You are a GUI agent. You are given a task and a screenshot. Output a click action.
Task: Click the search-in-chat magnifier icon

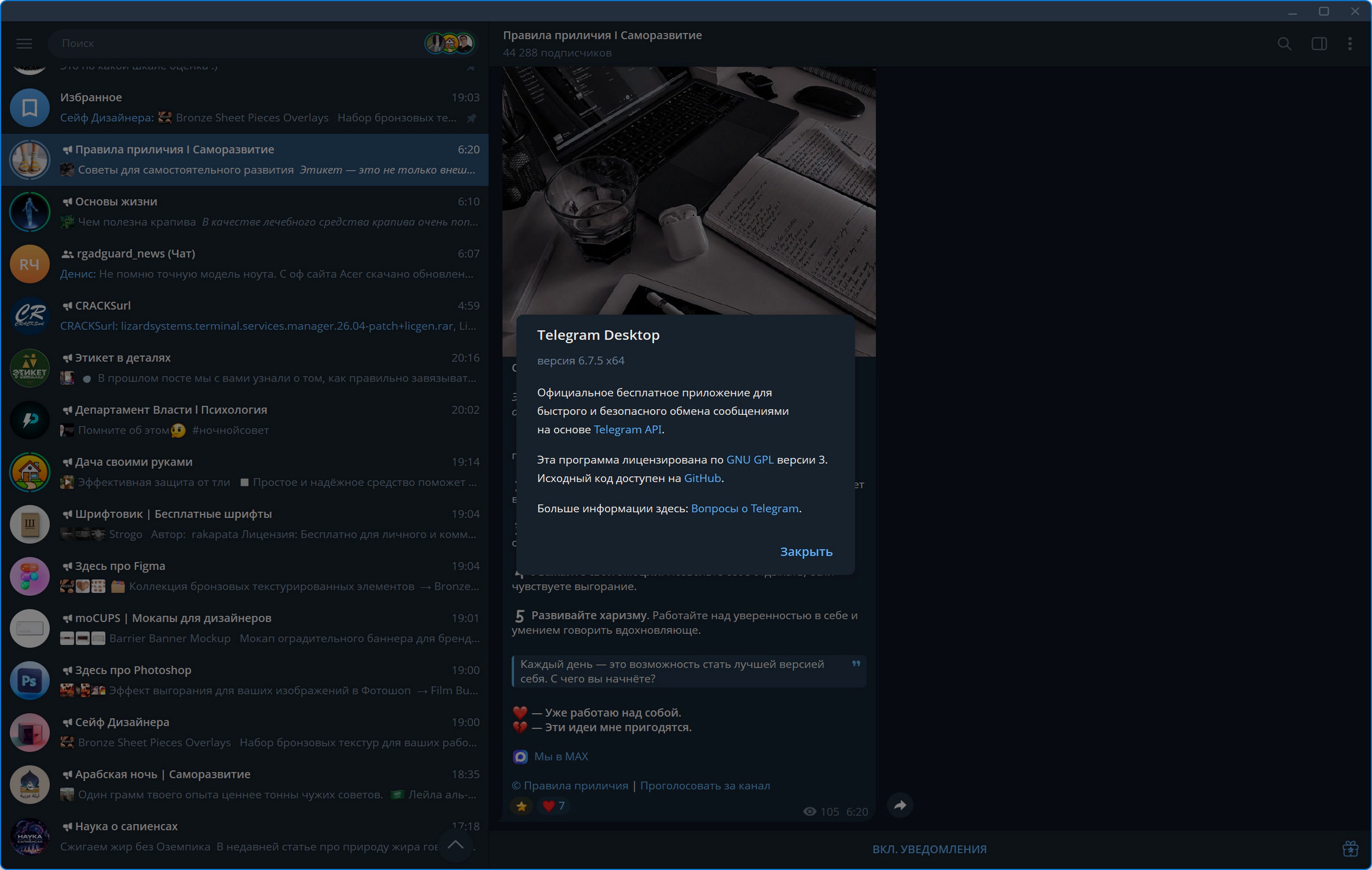(x=1284, y=44)
